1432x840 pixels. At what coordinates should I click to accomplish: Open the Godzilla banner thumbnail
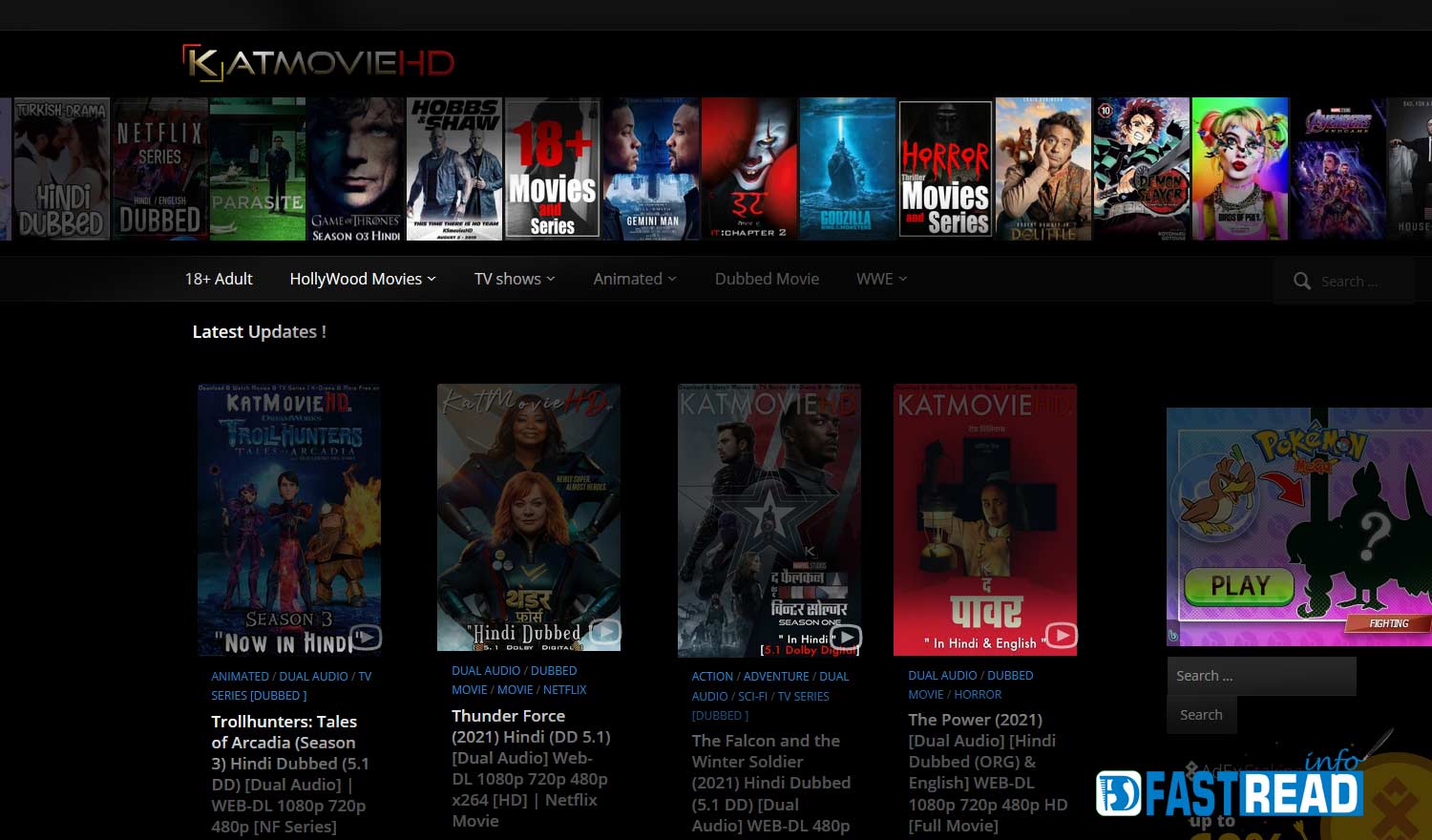click(848, 169)
